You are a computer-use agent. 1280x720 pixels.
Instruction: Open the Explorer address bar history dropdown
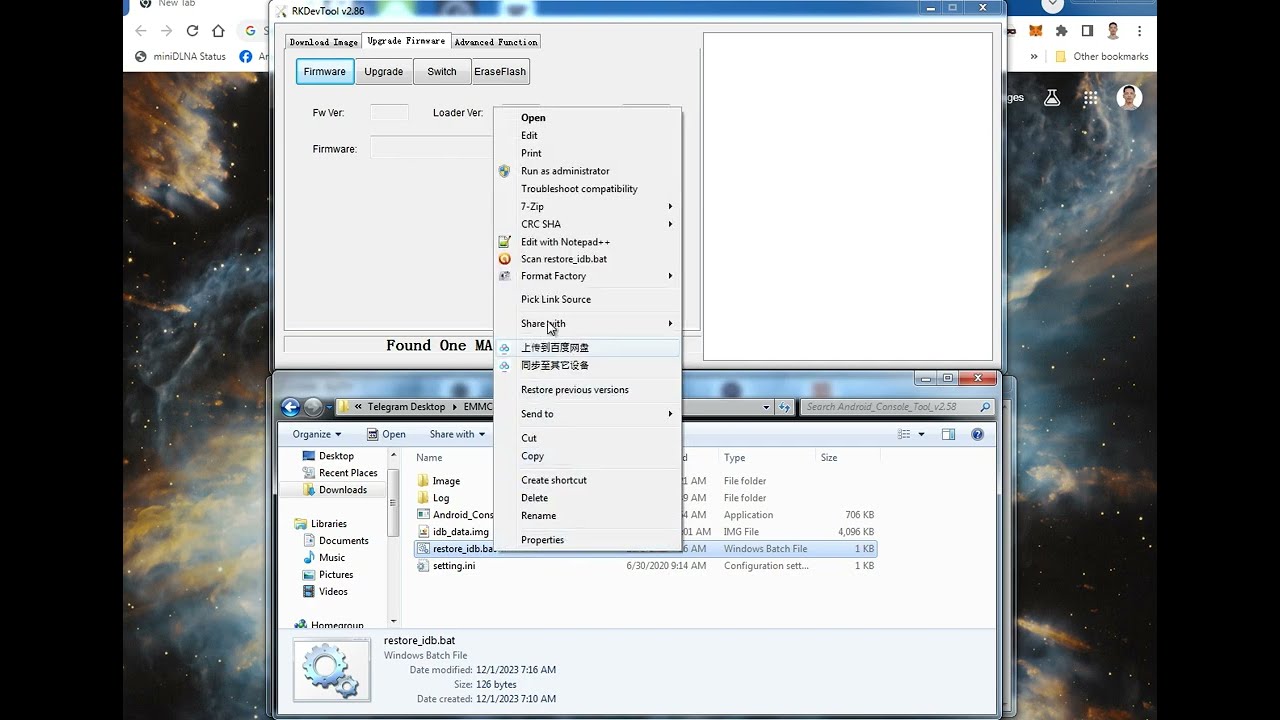(767, 407)
